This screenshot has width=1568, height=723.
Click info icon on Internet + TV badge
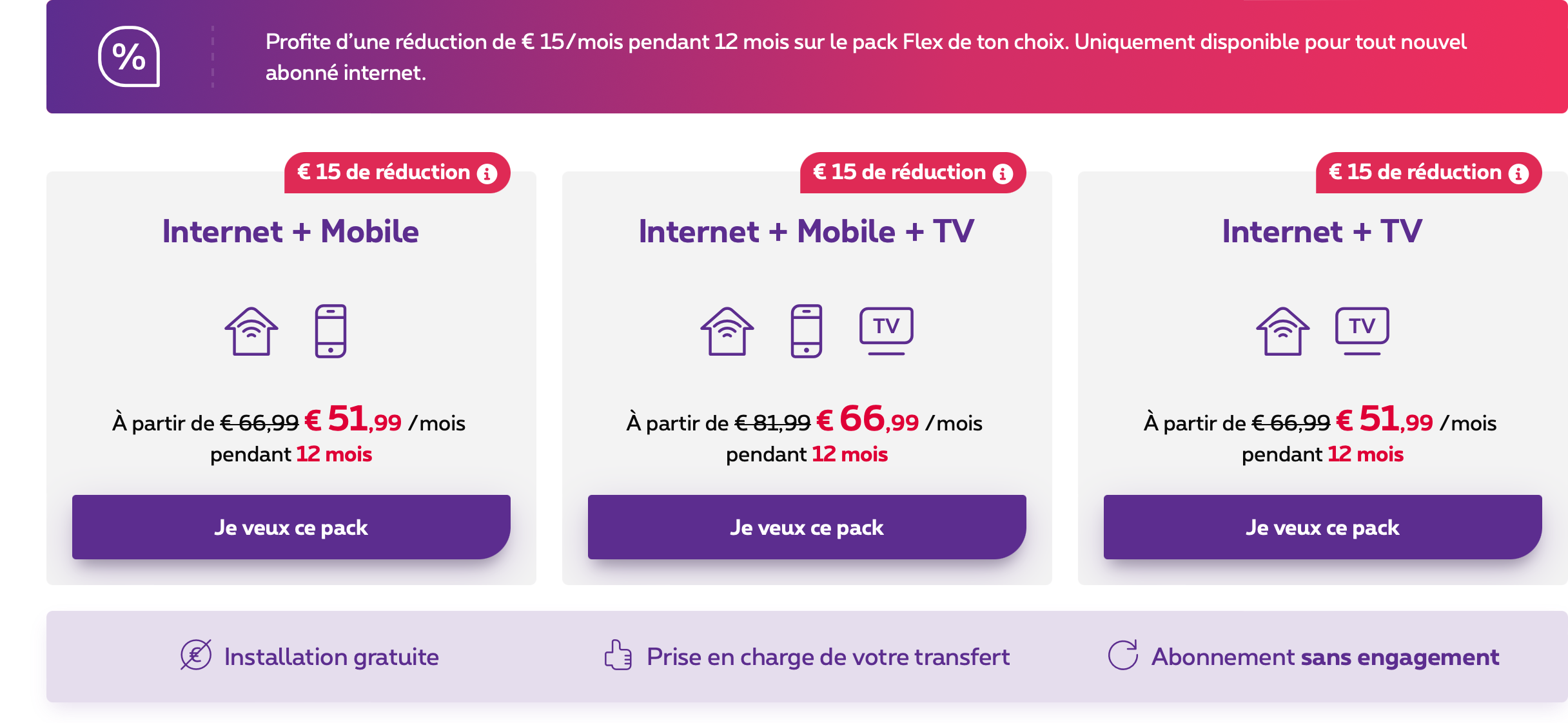tap(1518, 173)
